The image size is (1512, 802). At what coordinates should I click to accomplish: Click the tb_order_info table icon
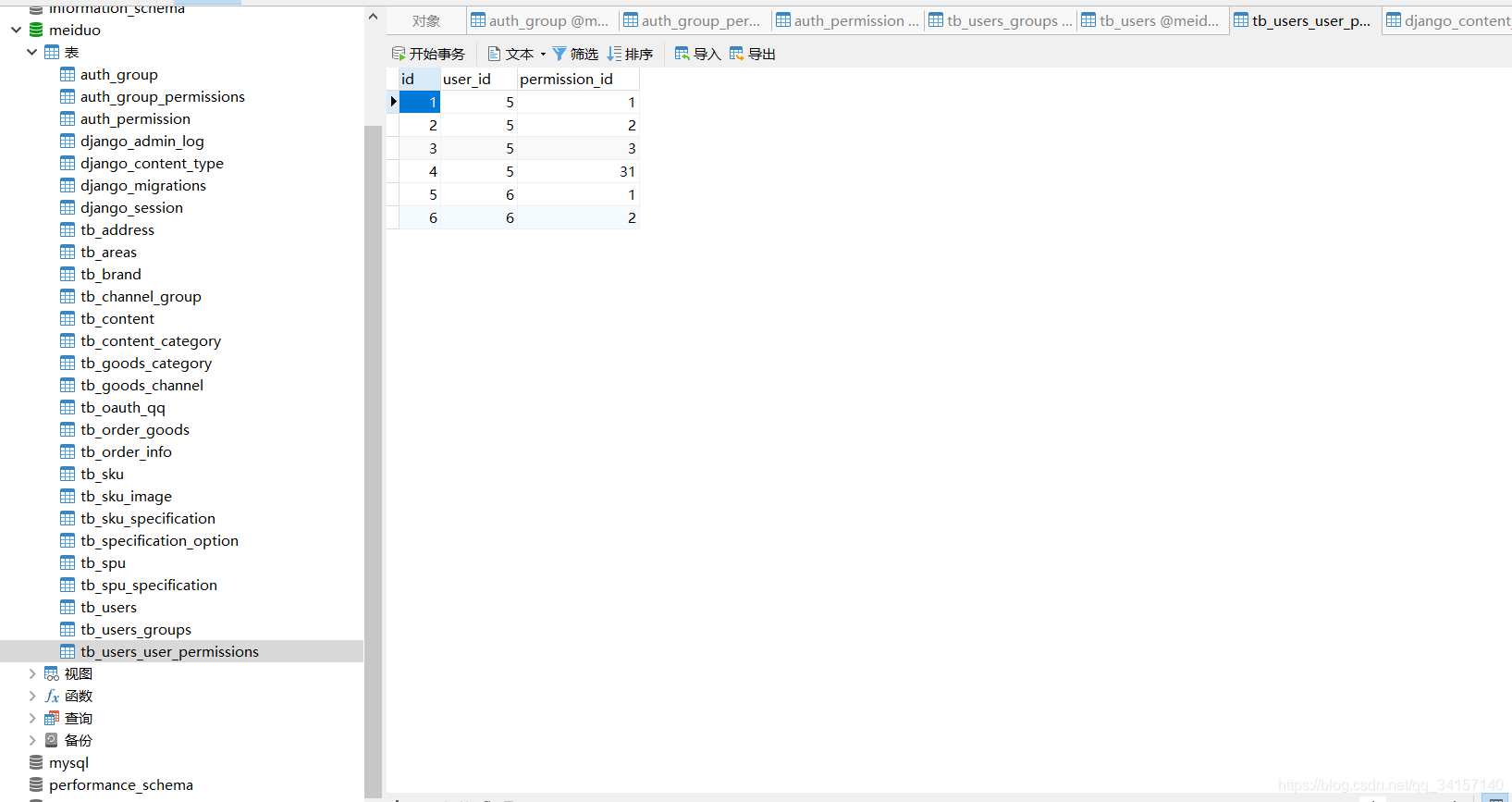68,451
